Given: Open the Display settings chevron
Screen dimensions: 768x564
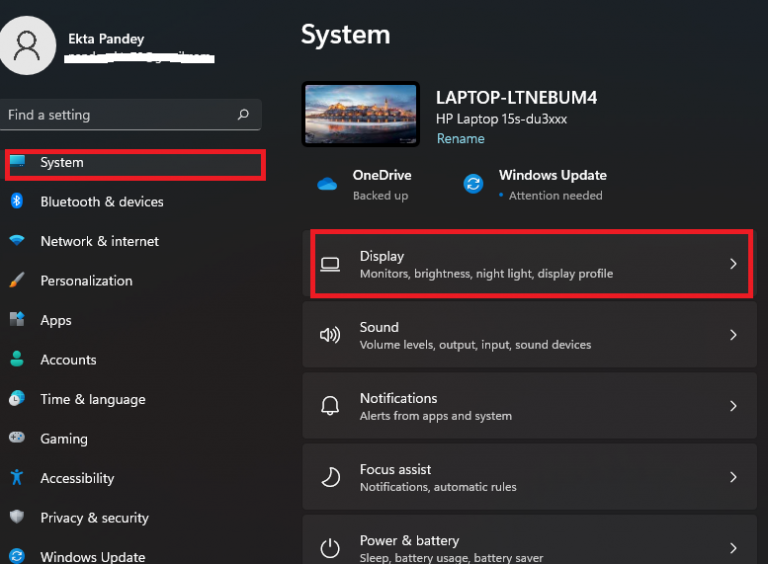Looking at the screenshot, I should point(733,264).
